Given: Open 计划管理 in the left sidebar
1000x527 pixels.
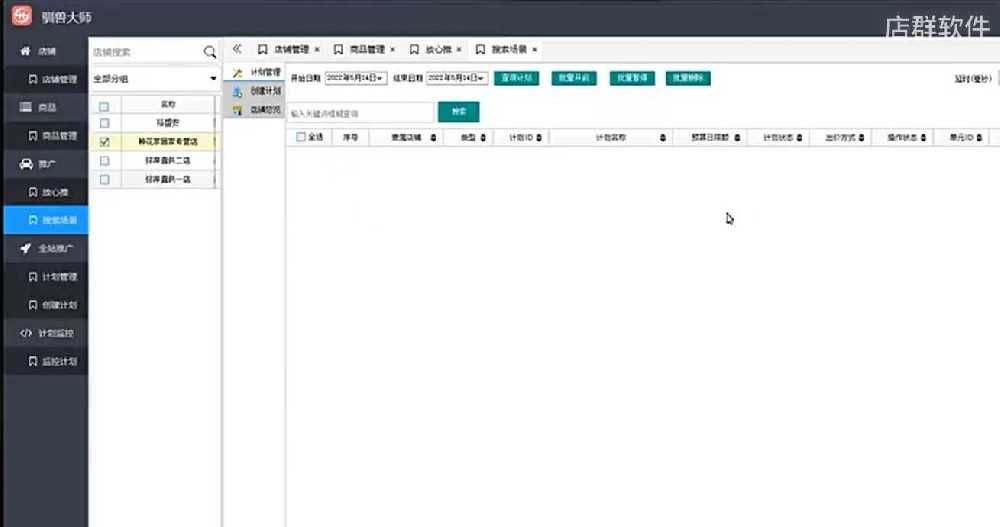Looking at the screenshot, I should pyautogui.click(x=46, y=276).
